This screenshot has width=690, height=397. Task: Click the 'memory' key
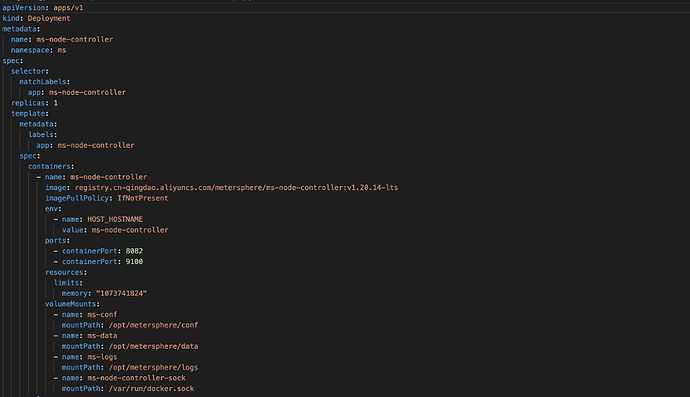pyautogui.click(x=74, y=293)
